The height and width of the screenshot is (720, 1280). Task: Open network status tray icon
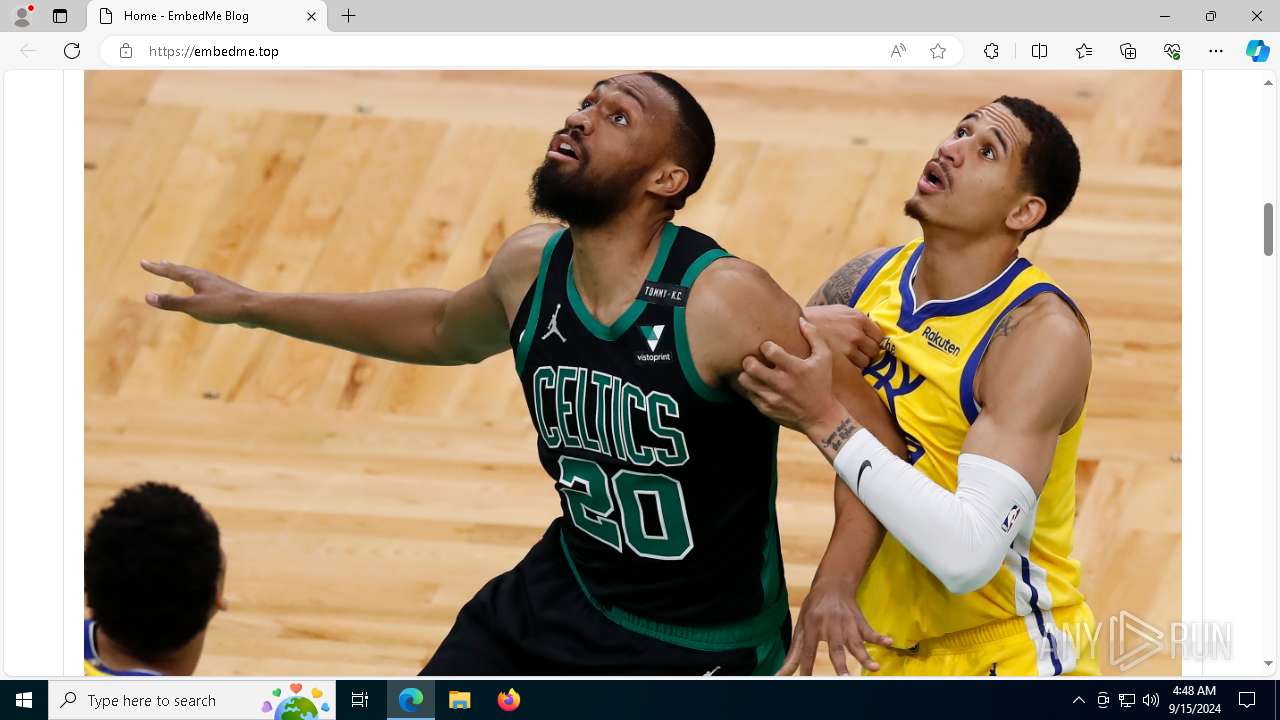[x=1127, y=700]
